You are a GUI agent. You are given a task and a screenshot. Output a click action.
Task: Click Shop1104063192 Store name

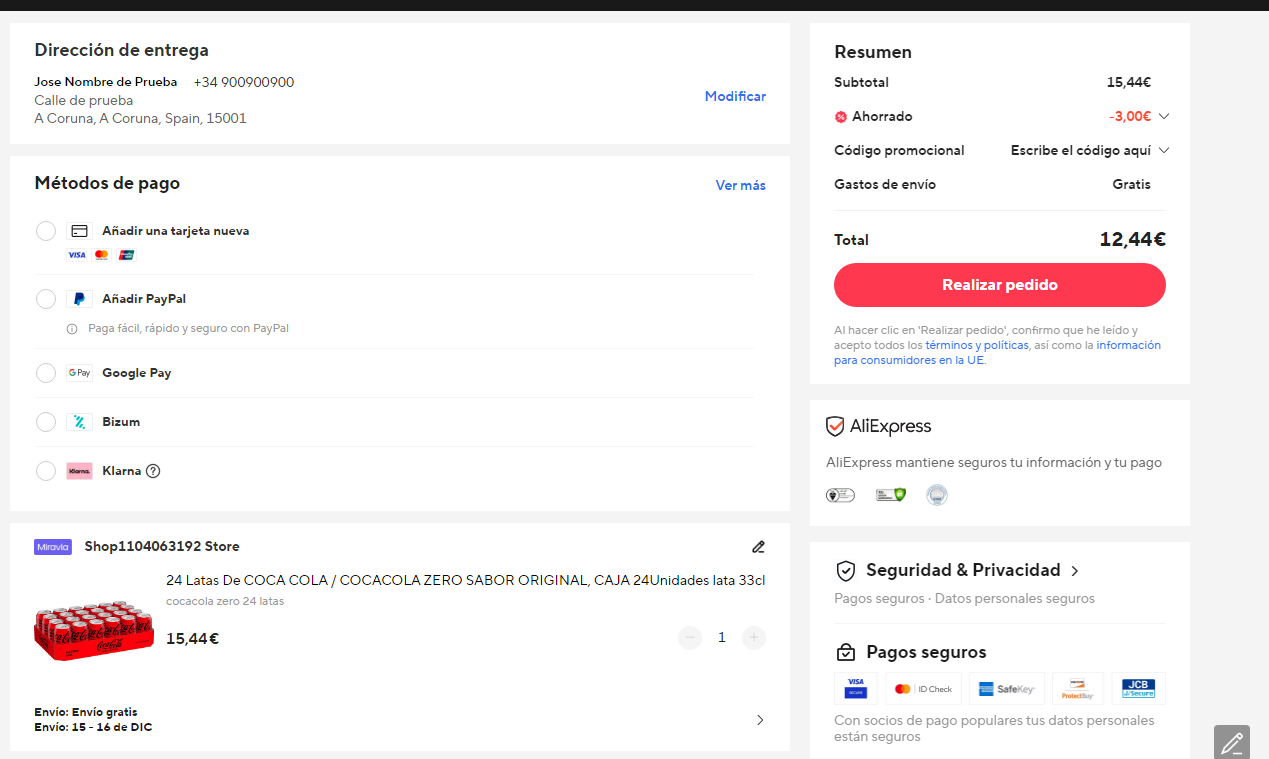click(x=162, y=547)
